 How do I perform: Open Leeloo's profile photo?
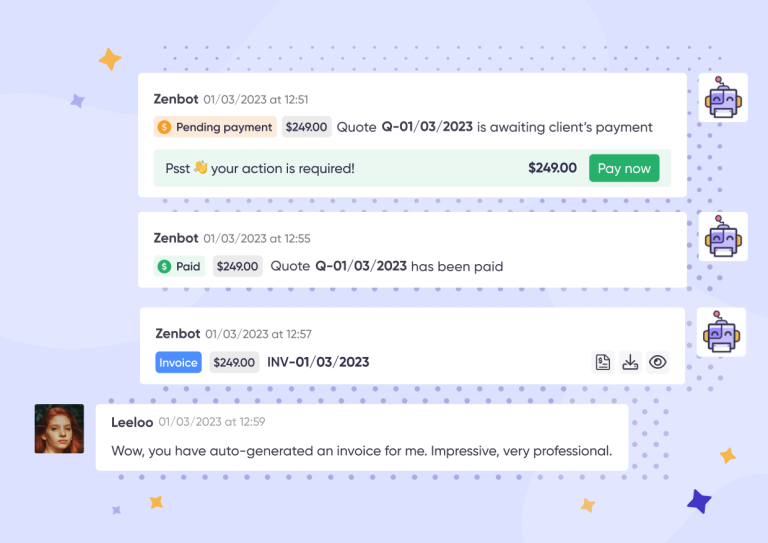(x=59, y=428)
